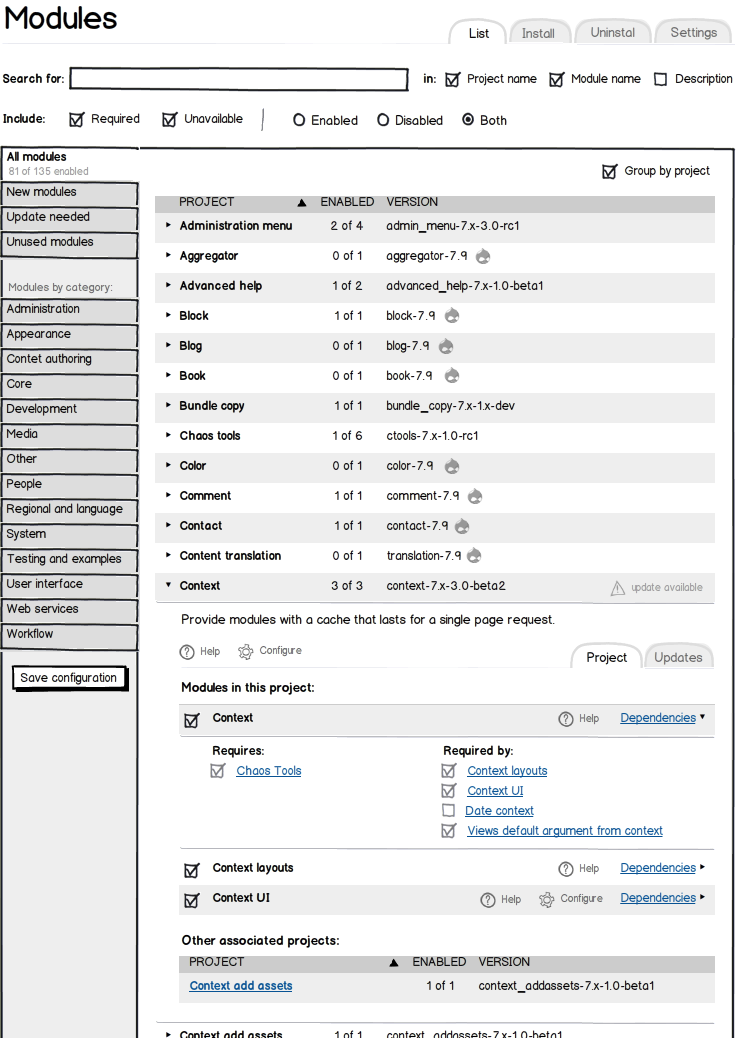Uncheck the Context module checkbox
This screenshot has height=1062, width=736.
click(192, 720)
